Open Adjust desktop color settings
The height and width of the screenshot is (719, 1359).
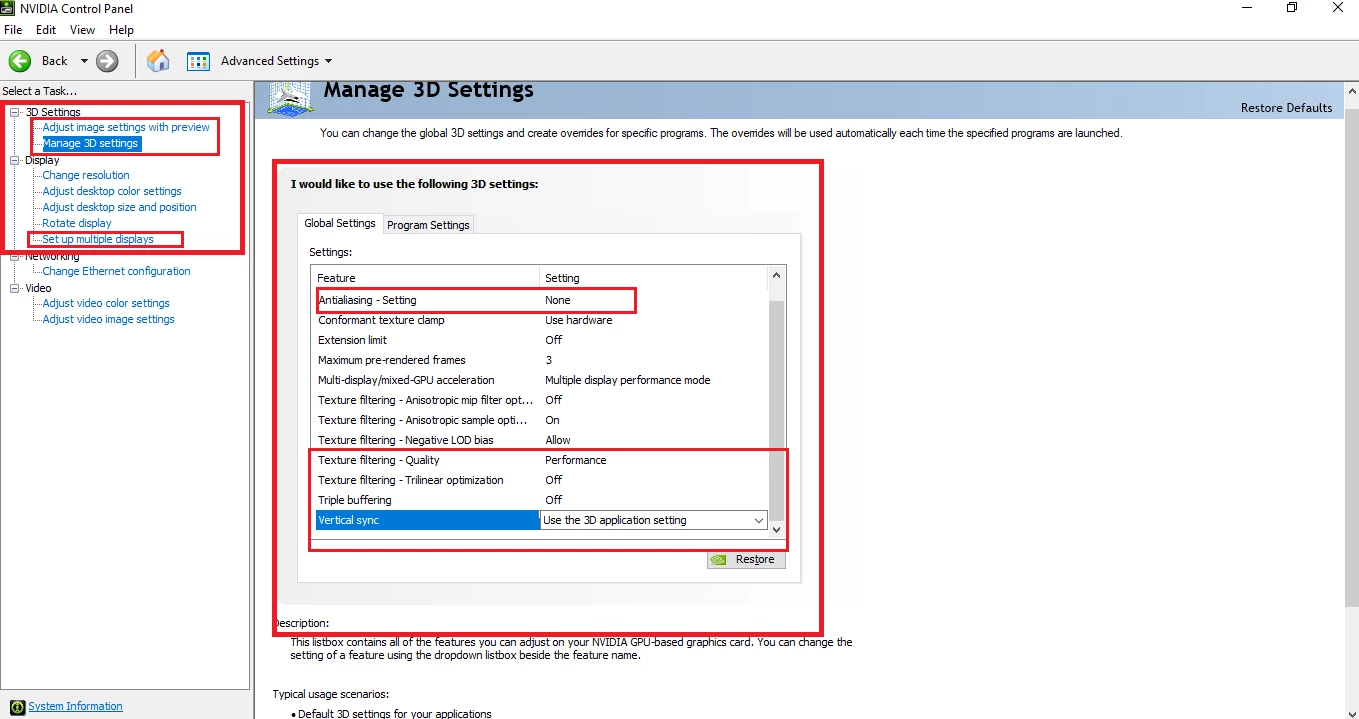pos(112,191)
